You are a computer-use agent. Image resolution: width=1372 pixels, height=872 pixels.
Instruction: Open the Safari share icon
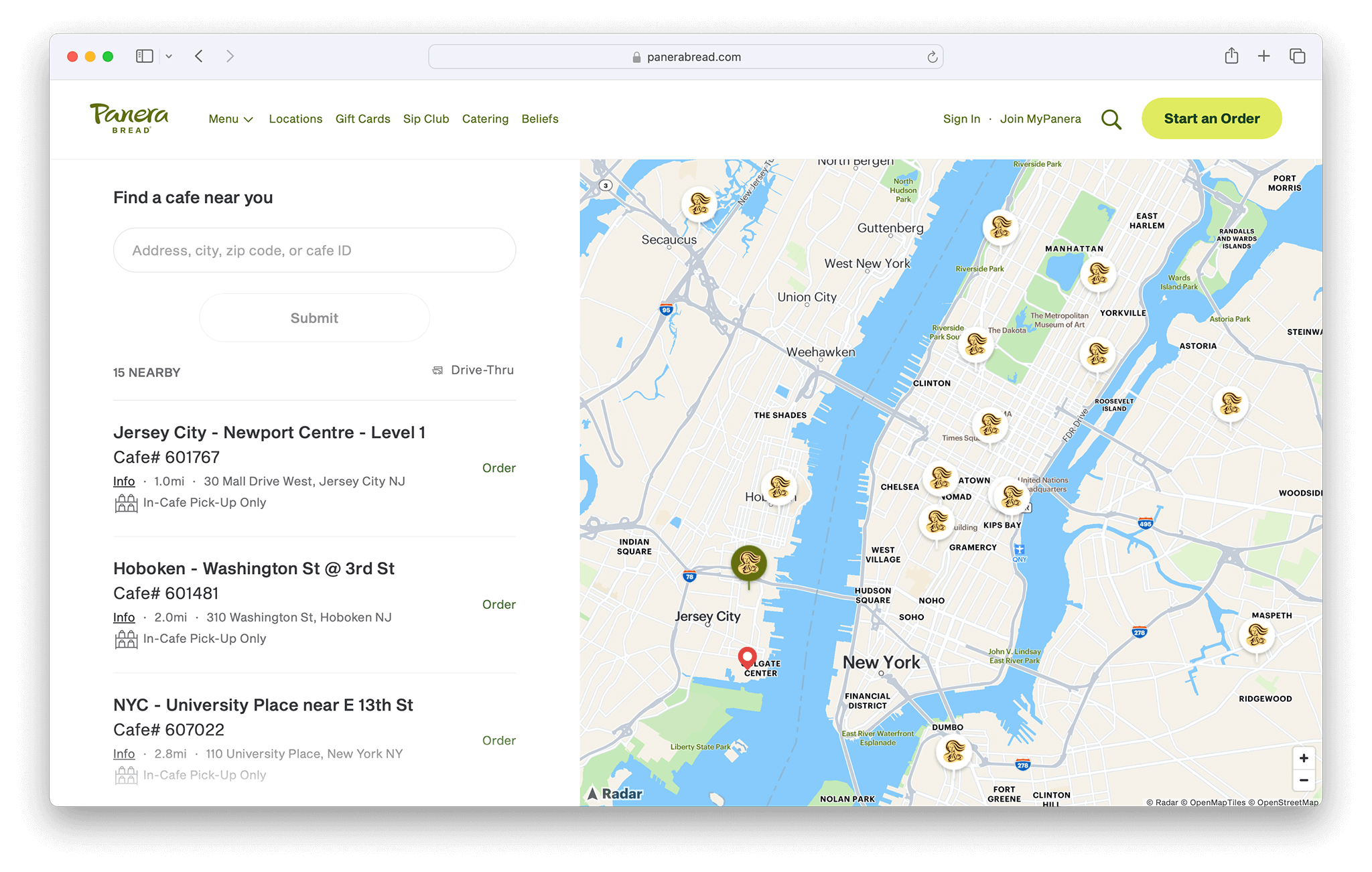tap(1231, 56)
